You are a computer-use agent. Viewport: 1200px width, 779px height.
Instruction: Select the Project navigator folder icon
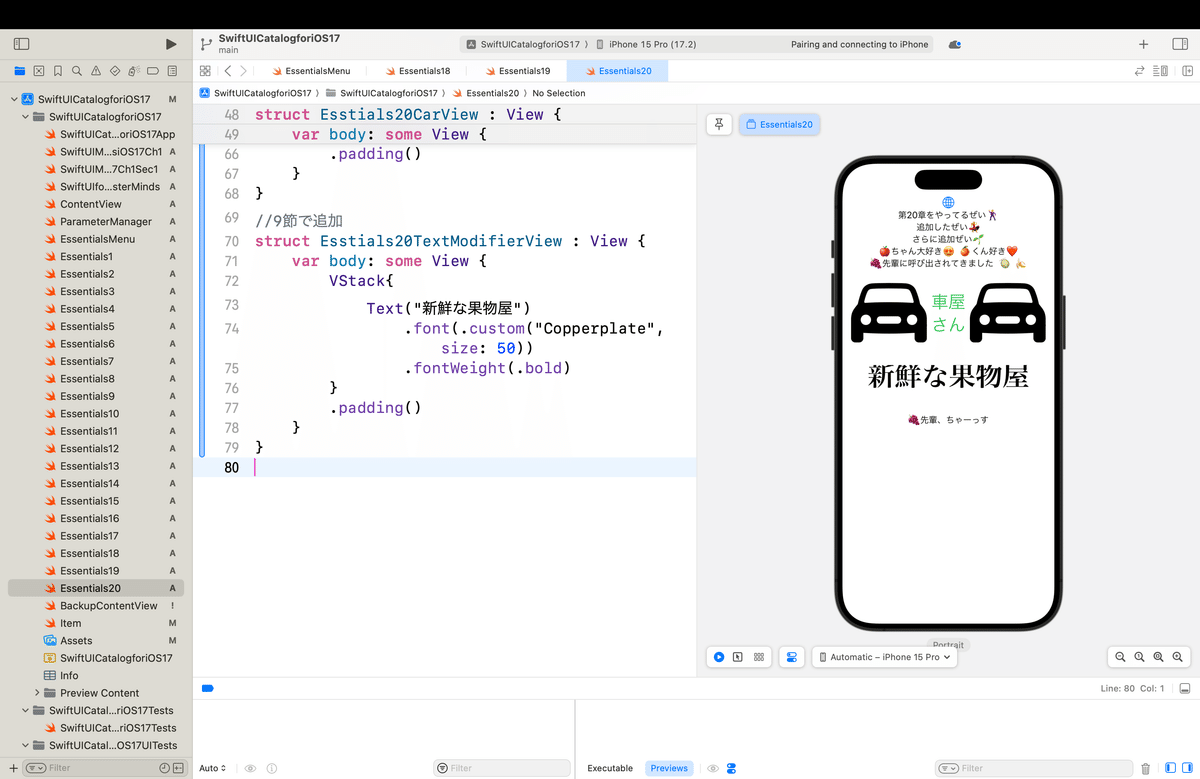(19, 71)
